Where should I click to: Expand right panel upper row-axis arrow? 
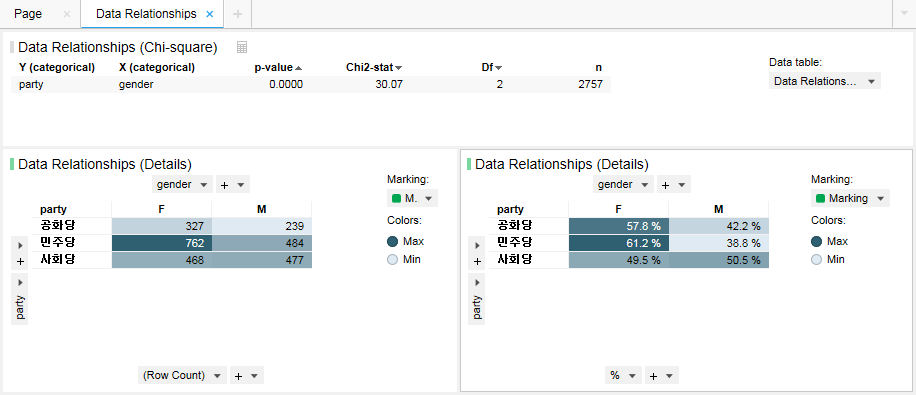(x=477, y=245)
